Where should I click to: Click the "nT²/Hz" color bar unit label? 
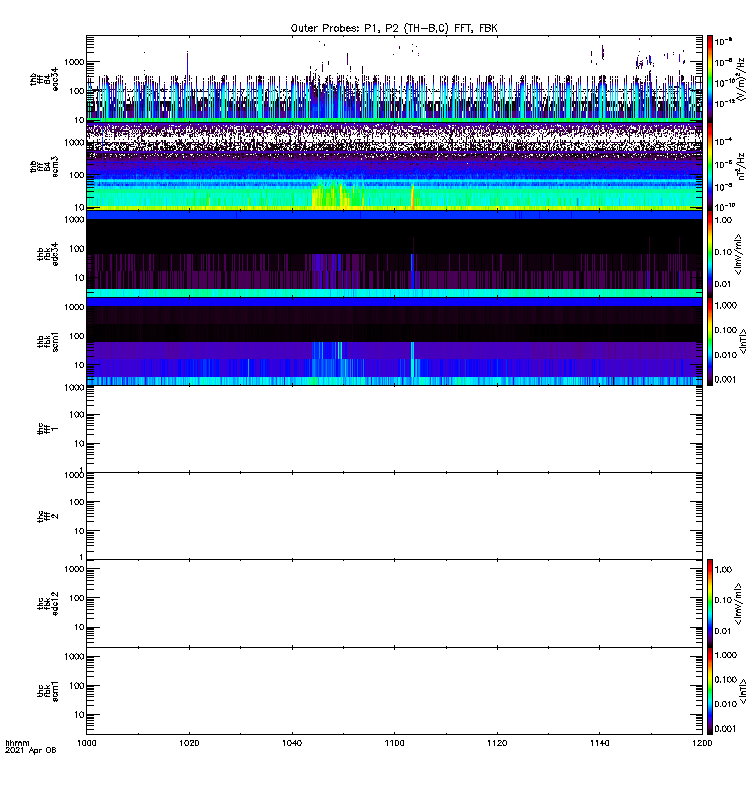click(741, 166)
